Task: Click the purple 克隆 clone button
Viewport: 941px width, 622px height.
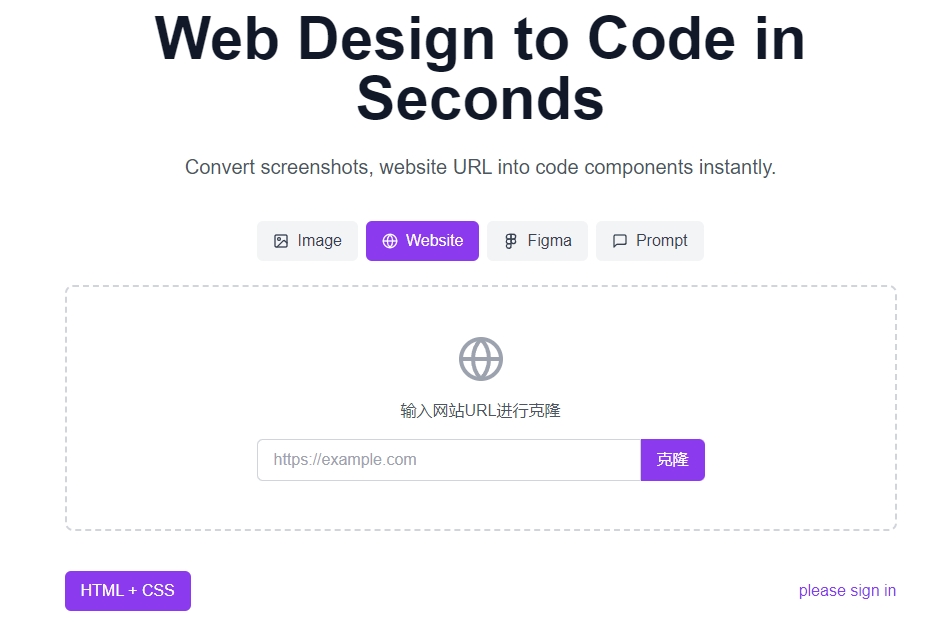Action: pos(673,460)
